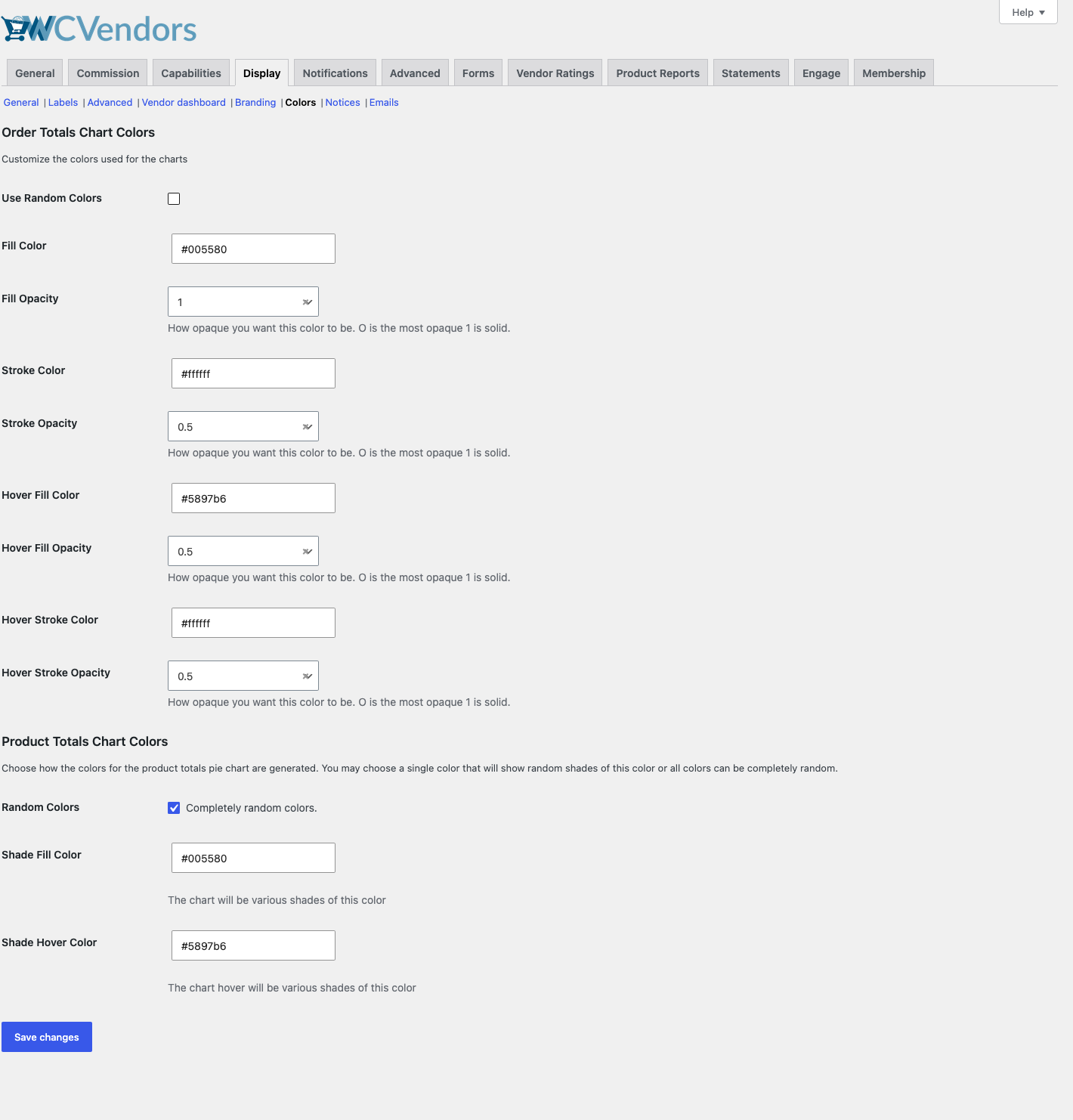Viewport: 1073px width, 1120px height.
Task: Open the Vendor dashboard sub-section
Action: click(184, 103)
